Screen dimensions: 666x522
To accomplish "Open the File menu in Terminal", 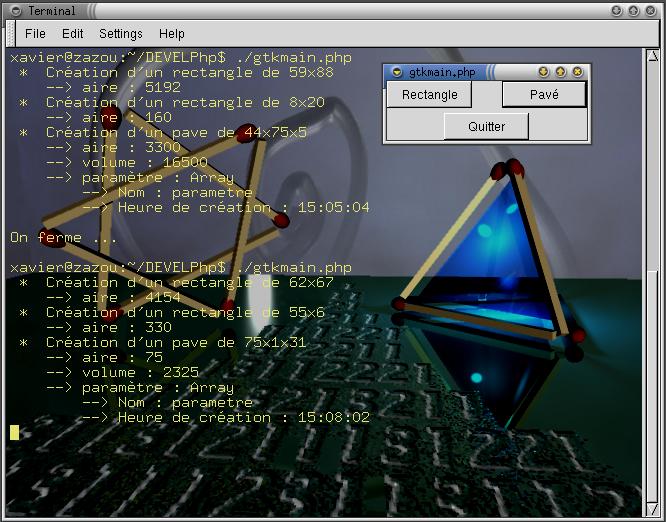I will click(x=35, y=34).
